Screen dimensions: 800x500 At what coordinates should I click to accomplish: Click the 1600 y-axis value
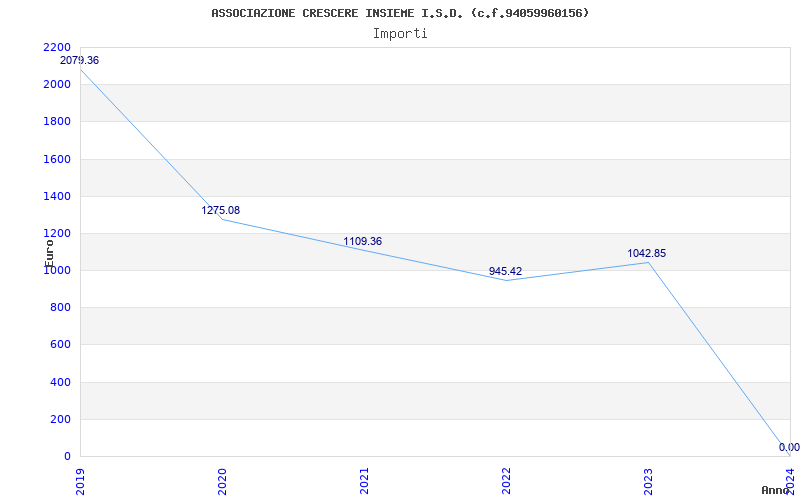click(x=57, y=159)
